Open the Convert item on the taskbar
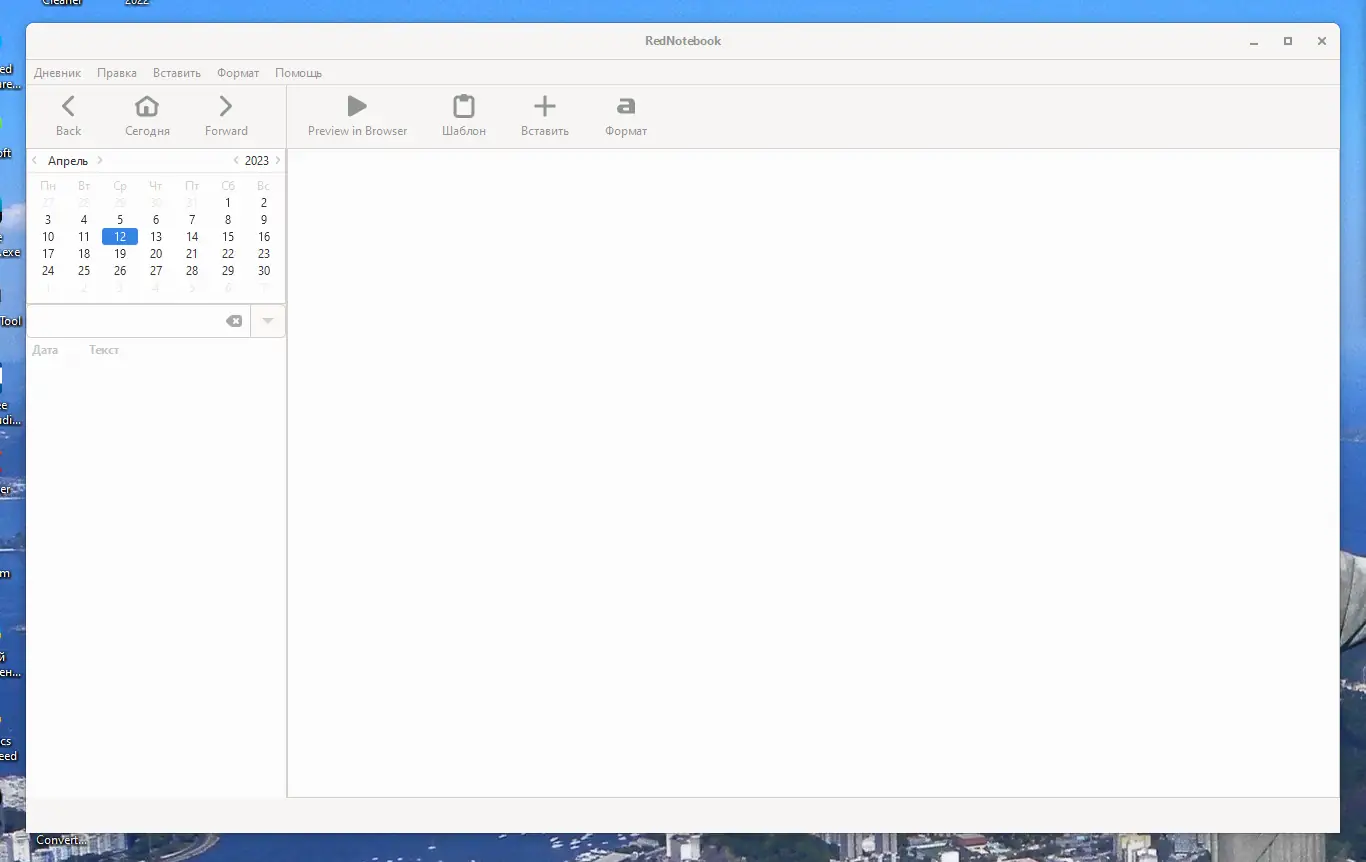Viewport: 1366px width, 862px height. point(60,840)
